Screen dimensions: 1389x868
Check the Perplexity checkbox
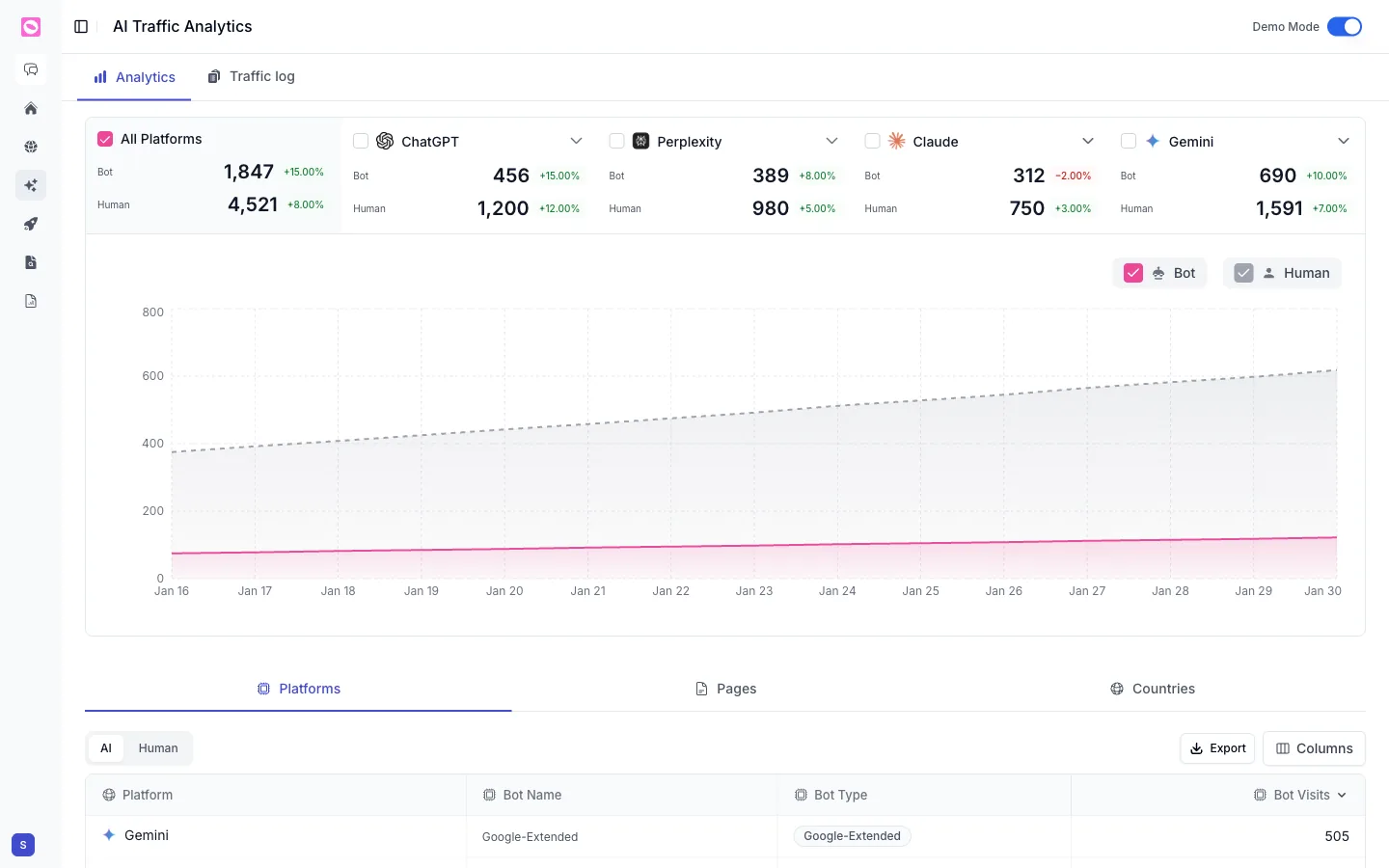pyautogui.click(x=616, y=141)
